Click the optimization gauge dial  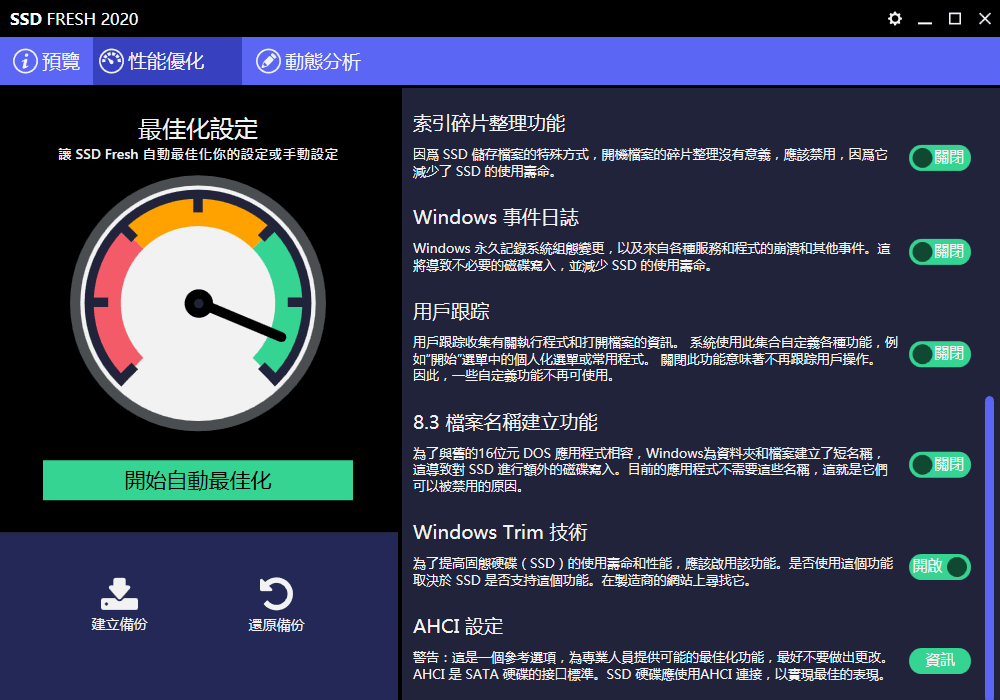pos(198,302)
